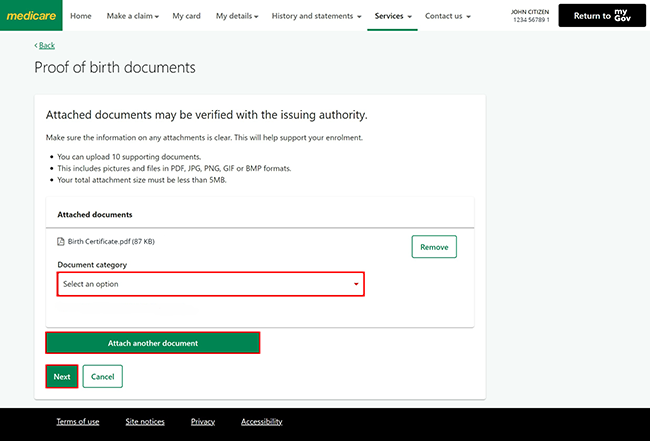Open the Services menu
Viewport: 650px width, 441px height.
click(393, 16)
